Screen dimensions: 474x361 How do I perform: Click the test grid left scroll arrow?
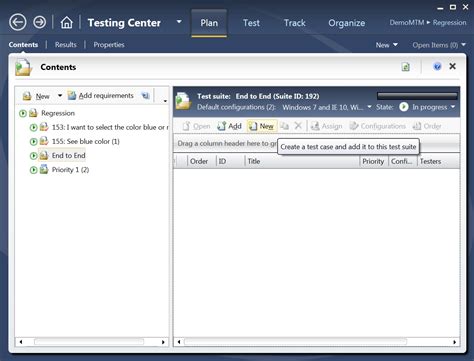pos(179,342)
